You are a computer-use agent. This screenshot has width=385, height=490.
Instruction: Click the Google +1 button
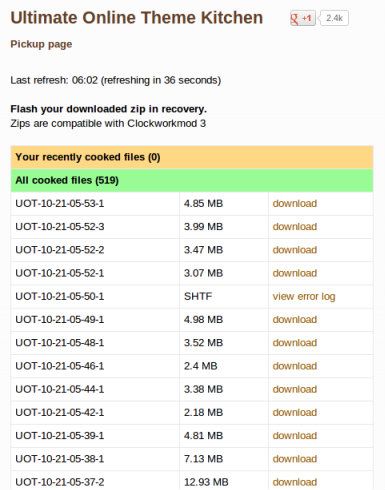(302, 18)
